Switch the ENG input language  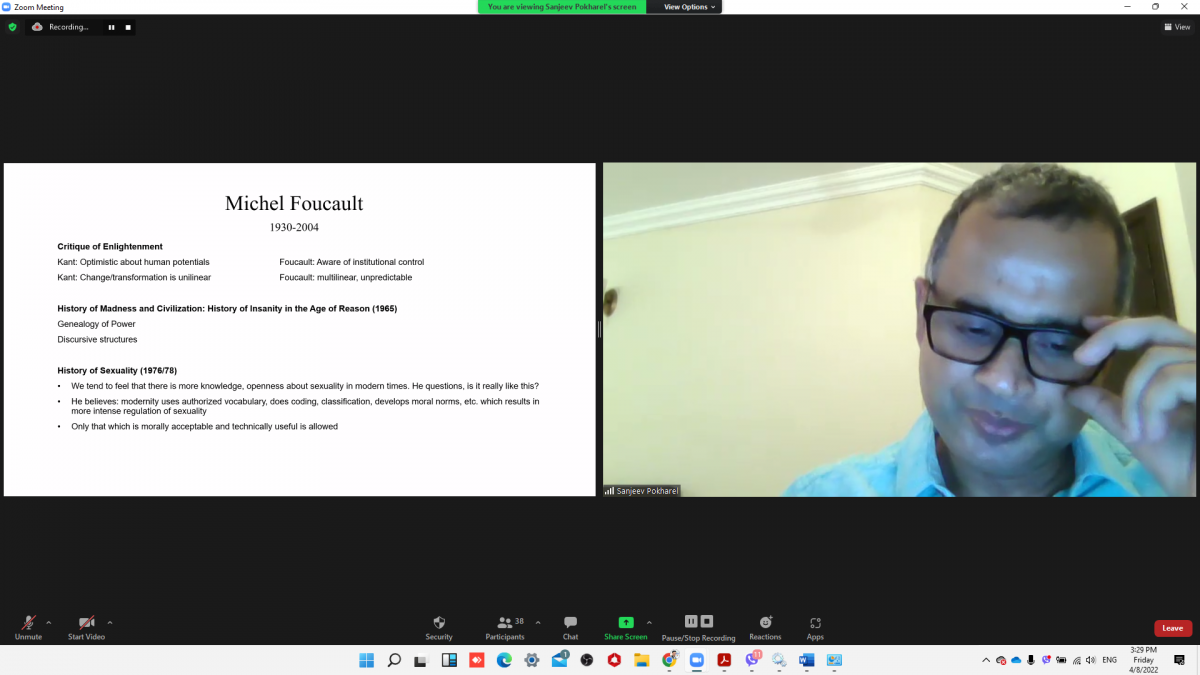point(1109,660)
